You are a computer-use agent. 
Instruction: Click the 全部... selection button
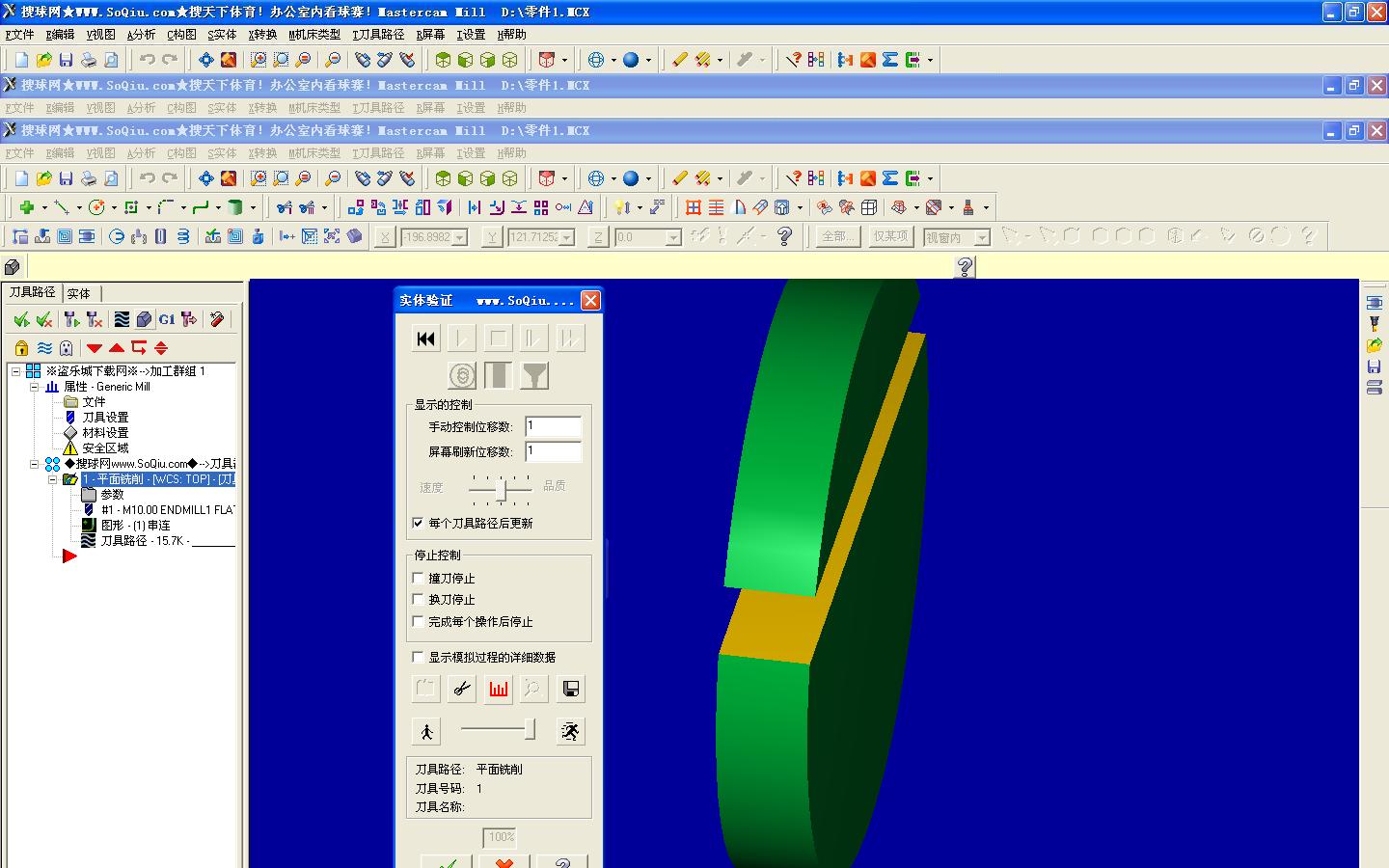pos(837,236)
